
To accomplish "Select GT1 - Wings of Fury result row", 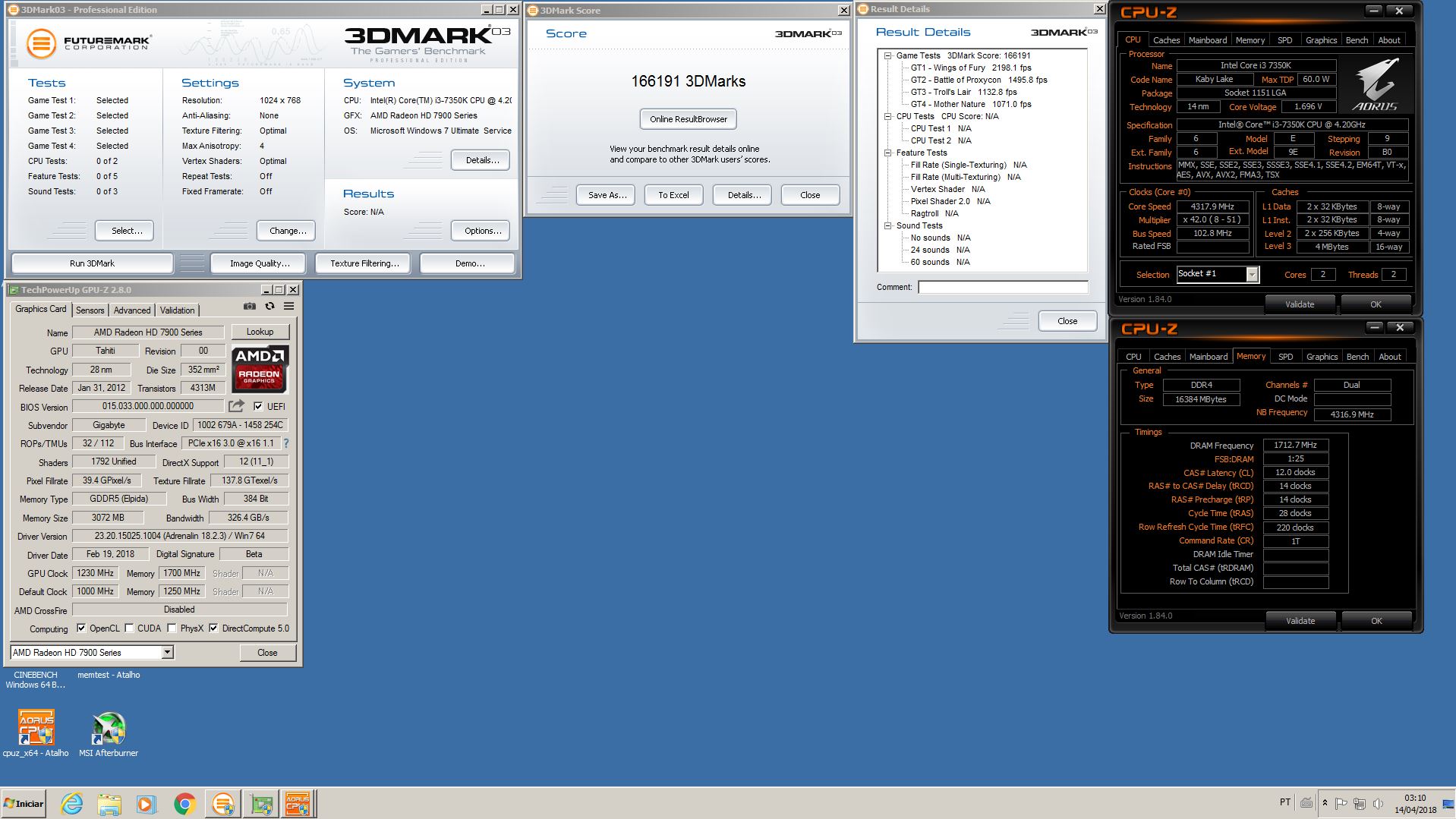I will point(971,68).
